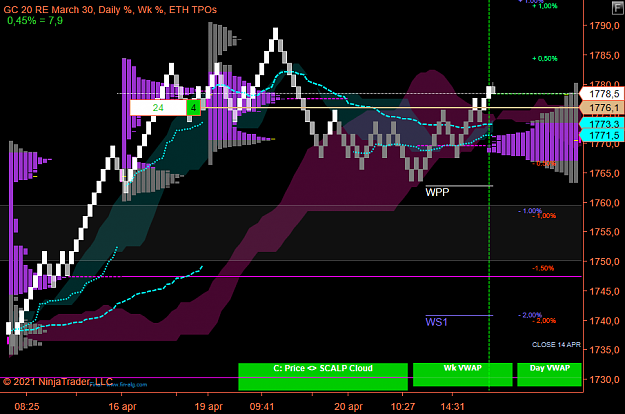Click the 19 apr date label
This screenshot has height=414, width=625.
pos(208,407)
